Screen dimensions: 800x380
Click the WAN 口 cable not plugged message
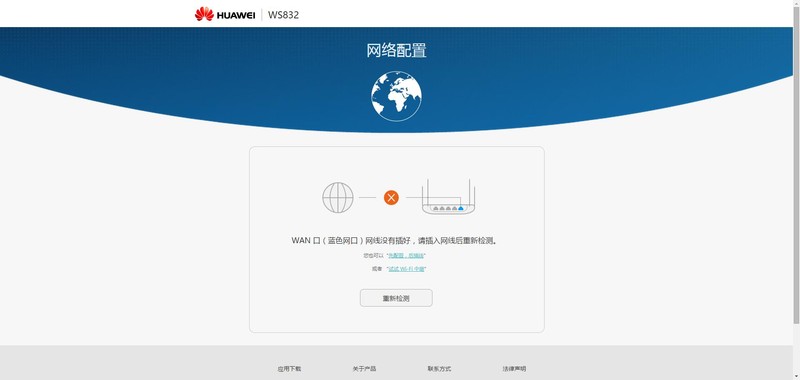pos(394,240)
